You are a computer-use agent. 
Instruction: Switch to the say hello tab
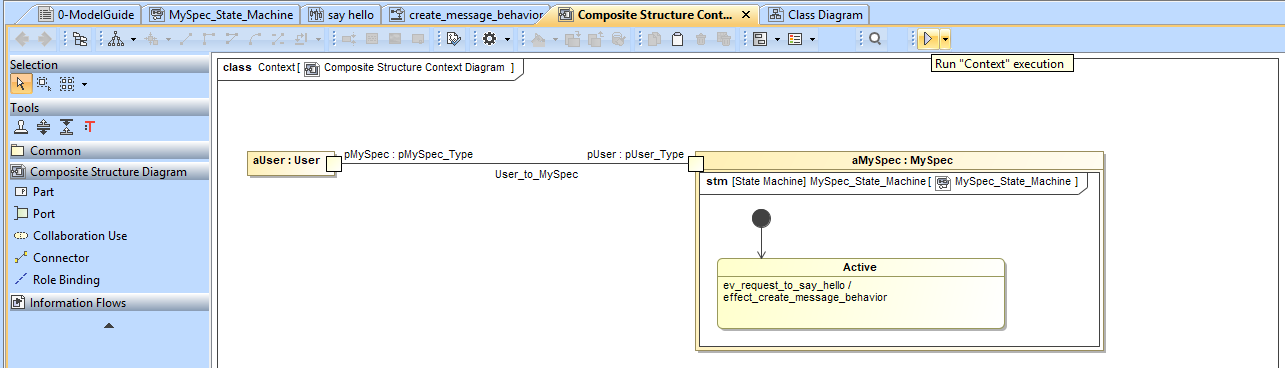(342, 14)
